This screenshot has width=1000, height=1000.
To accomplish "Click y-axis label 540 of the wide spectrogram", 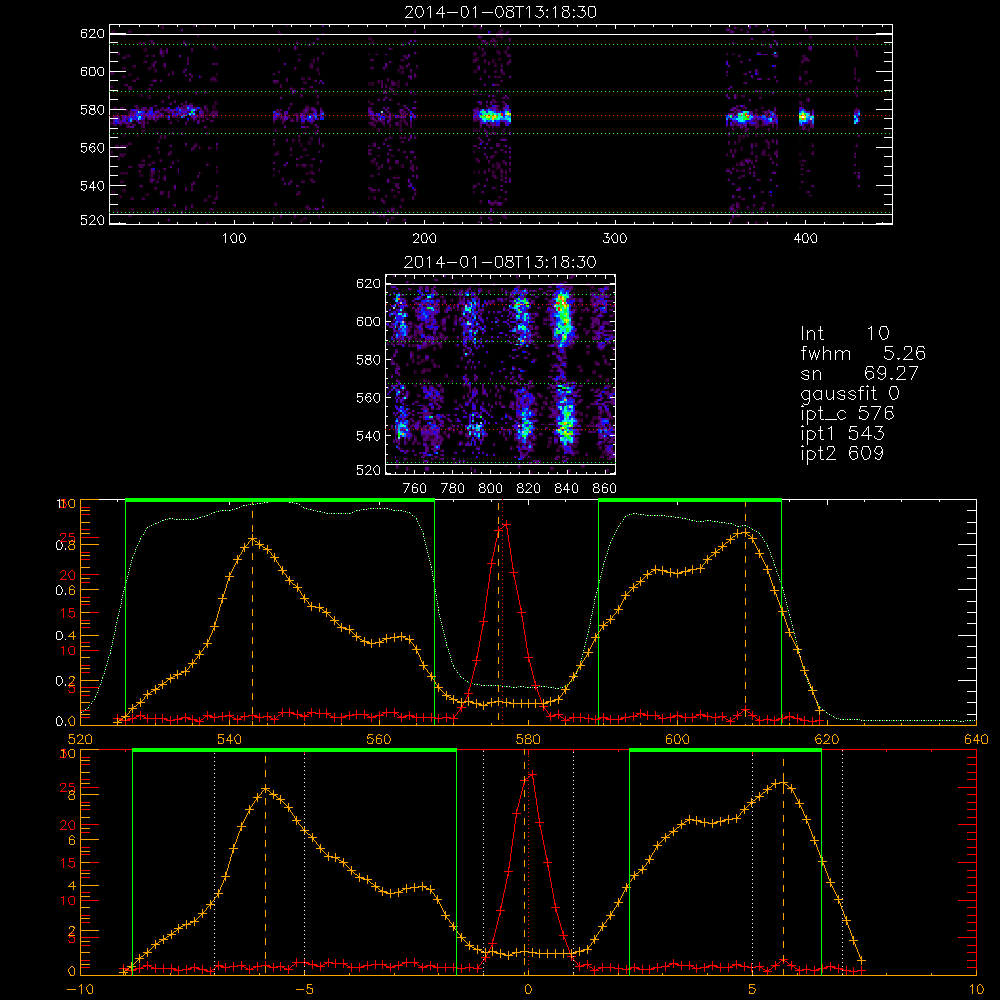I will (92, 186).
